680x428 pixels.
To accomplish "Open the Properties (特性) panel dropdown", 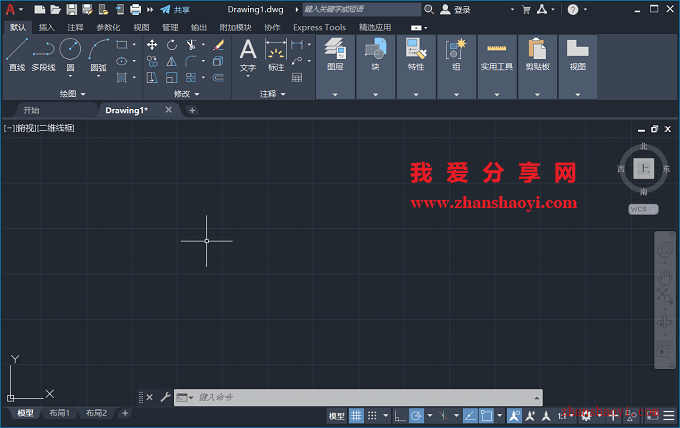I will coord(416,94).
